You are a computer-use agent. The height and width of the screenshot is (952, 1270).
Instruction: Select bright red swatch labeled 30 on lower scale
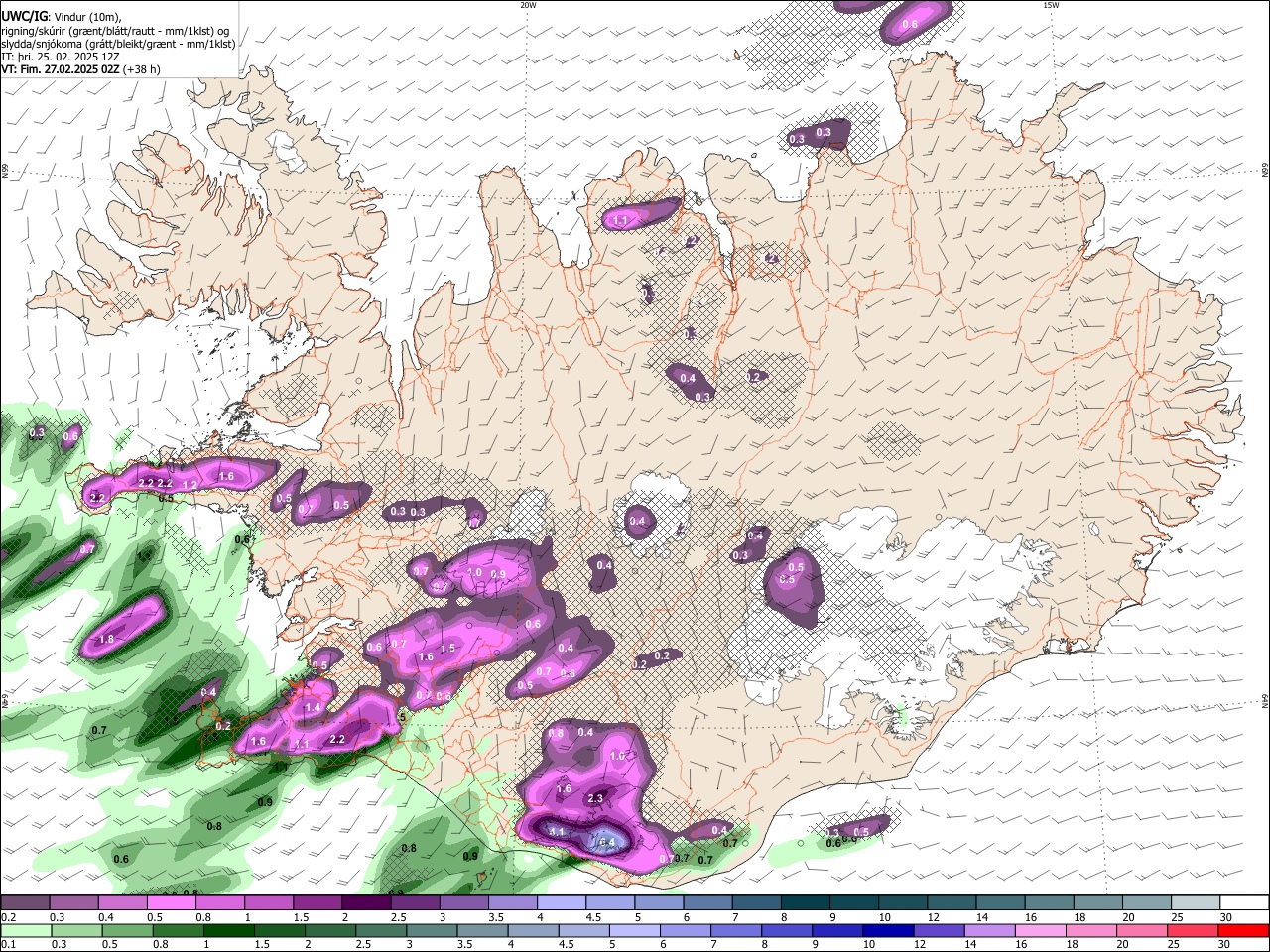click(x=1243, y=930)
